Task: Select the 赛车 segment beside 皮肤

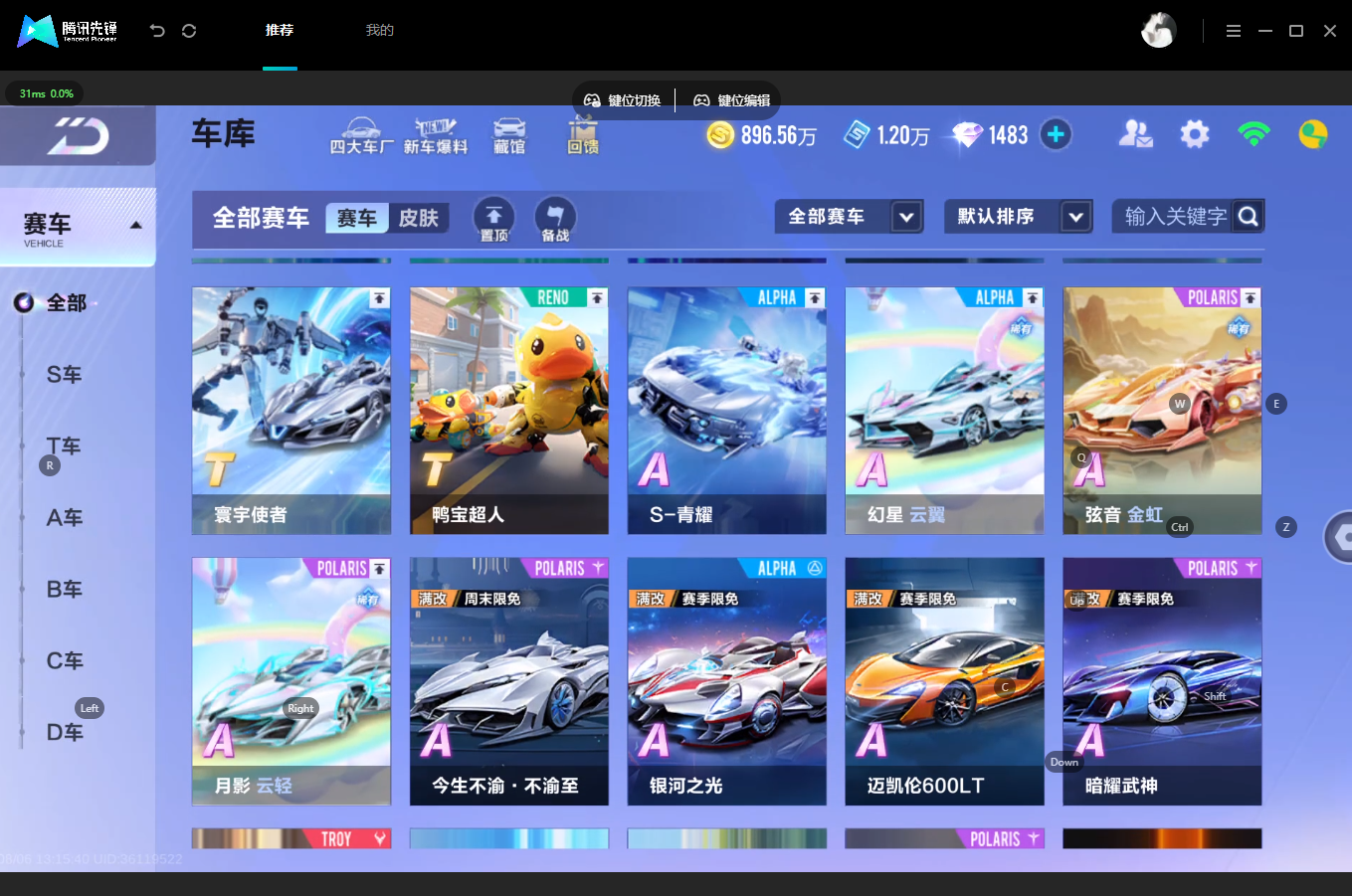Action: pos(357,218)
